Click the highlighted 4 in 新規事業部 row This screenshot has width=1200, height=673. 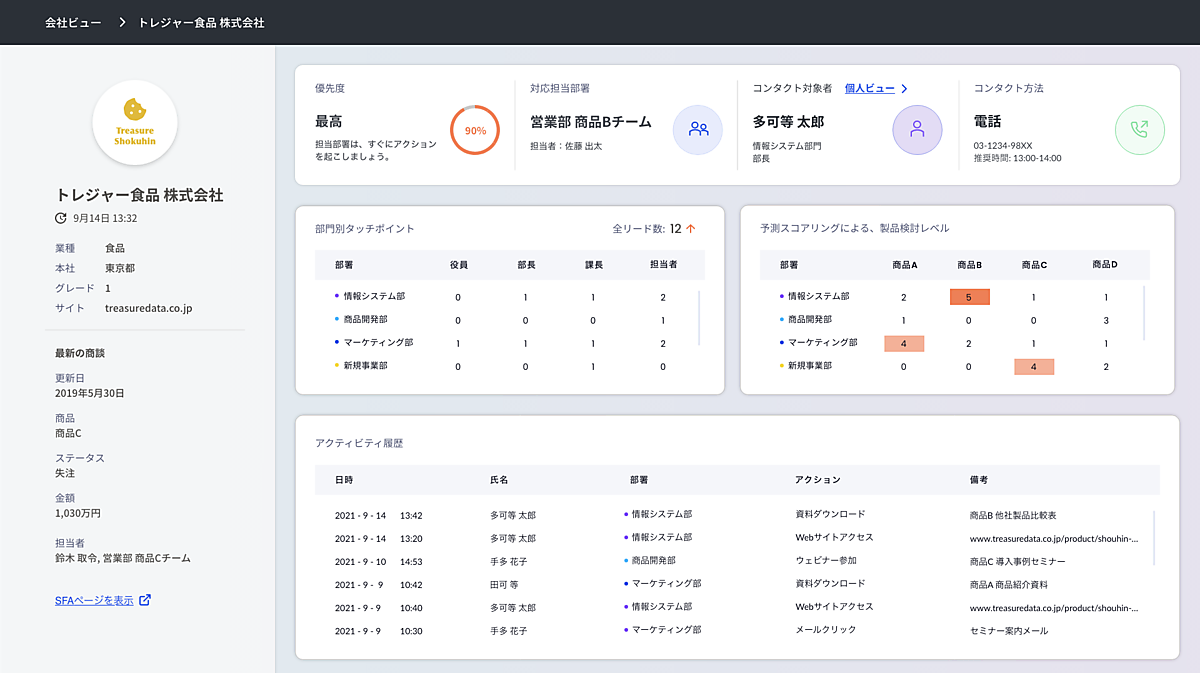1033,366
